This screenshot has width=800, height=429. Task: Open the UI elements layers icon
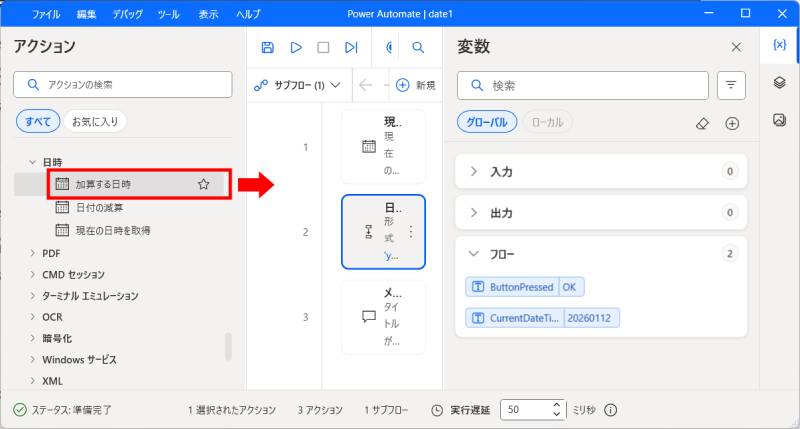(779, 82)
